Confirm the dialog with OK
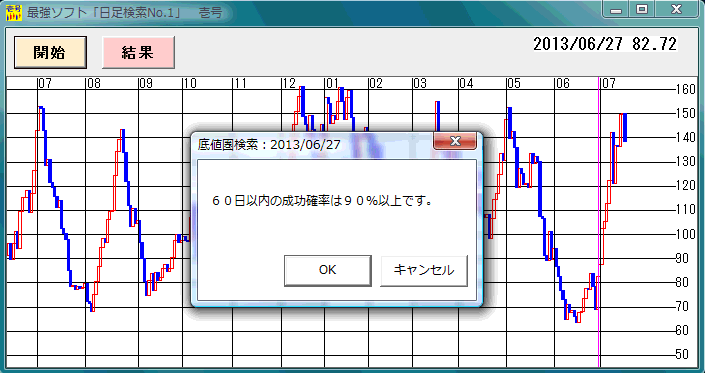The height and width of the screenshot is (373, 705). 327,270
